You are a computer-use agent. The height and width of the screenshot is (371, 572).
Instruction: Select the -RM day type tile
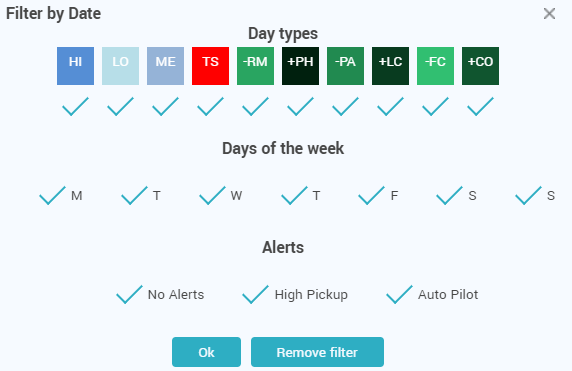pyautogui.click(x=255, y=66)
